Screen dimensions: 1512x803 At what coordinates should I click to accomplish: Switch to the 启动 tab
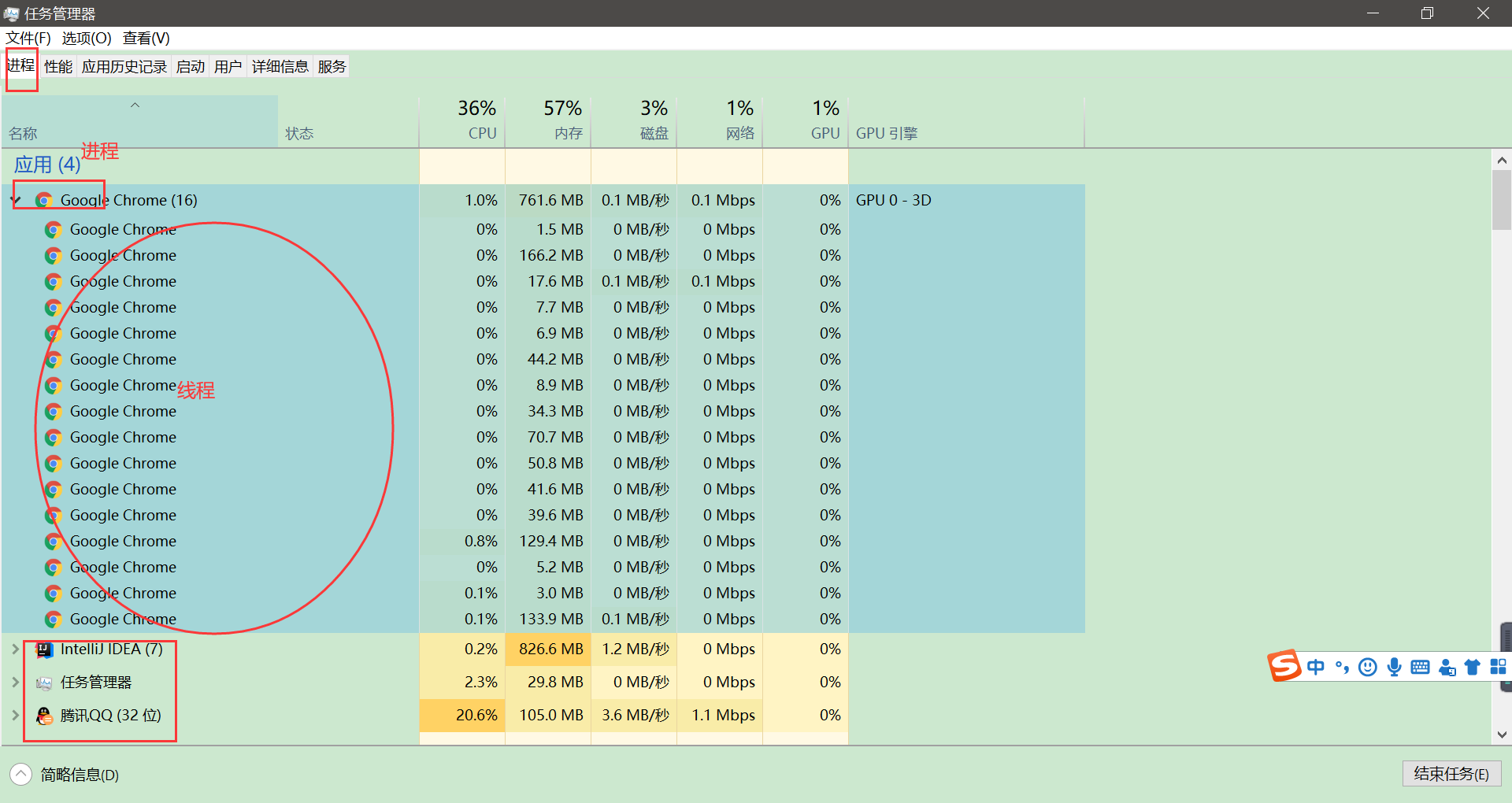pyautogui.click(x=191, y=67)
